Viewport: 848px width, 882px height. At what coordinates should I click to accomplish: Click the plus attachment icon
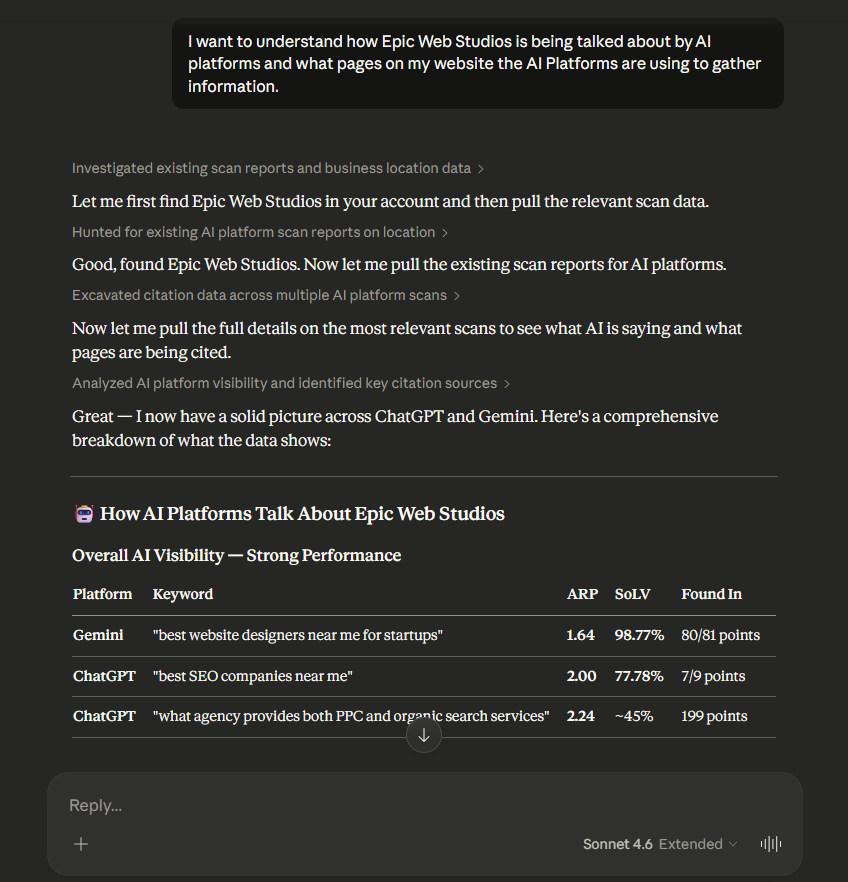pos(81,844)
